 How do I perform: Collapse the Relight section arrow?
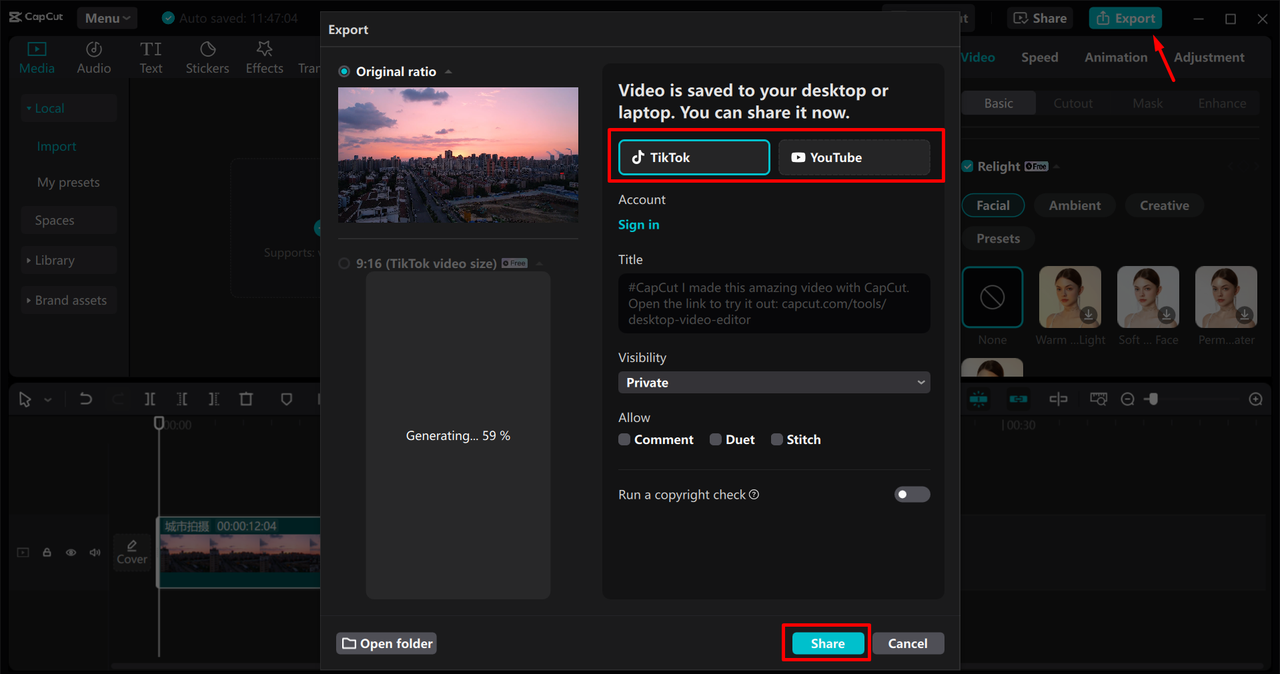(1057, 167)
